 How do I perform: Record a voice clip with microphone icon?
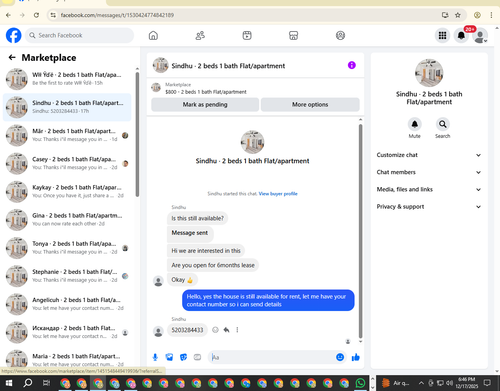155,357
